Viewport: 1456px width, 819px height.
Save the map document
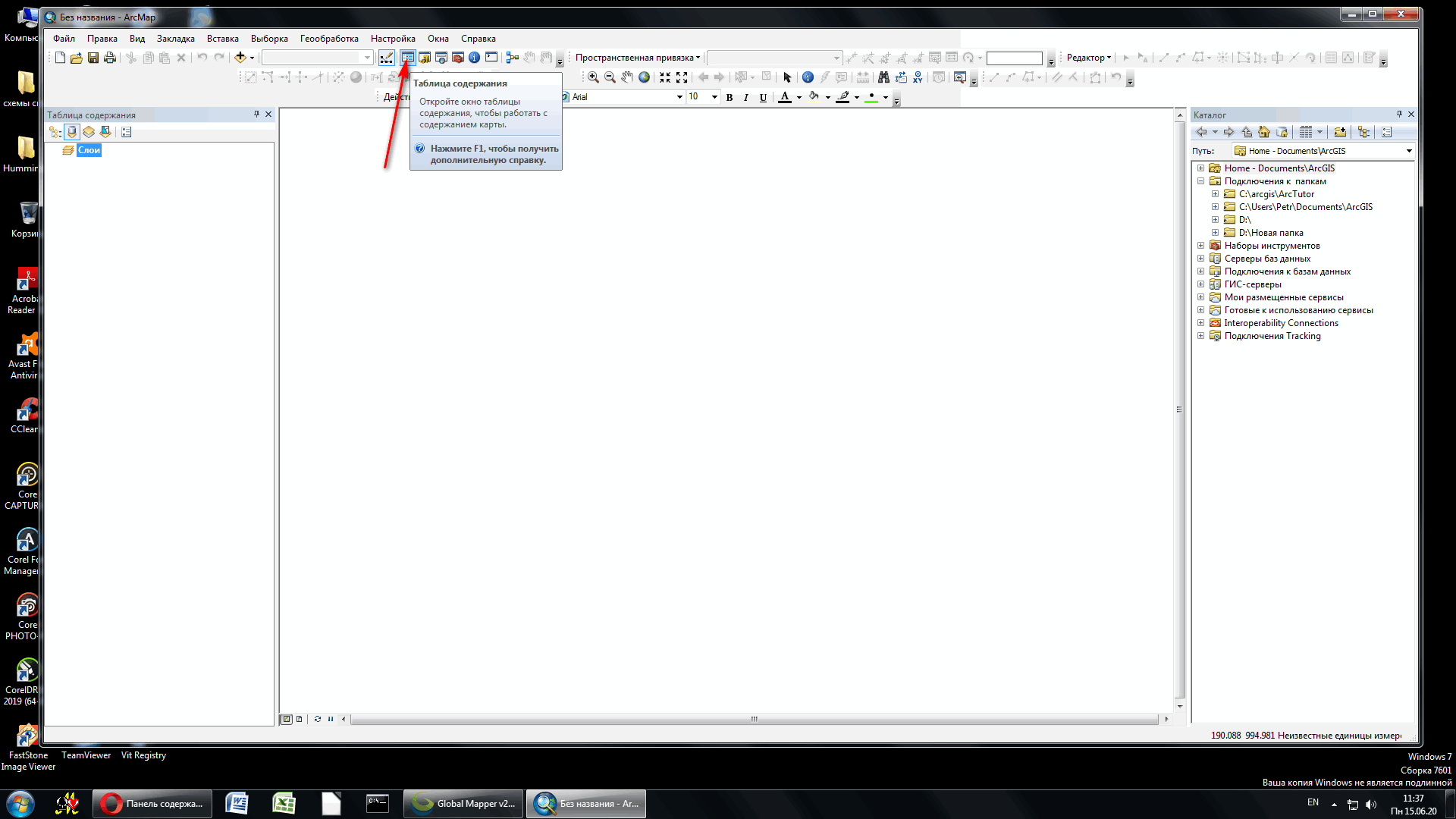(93, 58)
